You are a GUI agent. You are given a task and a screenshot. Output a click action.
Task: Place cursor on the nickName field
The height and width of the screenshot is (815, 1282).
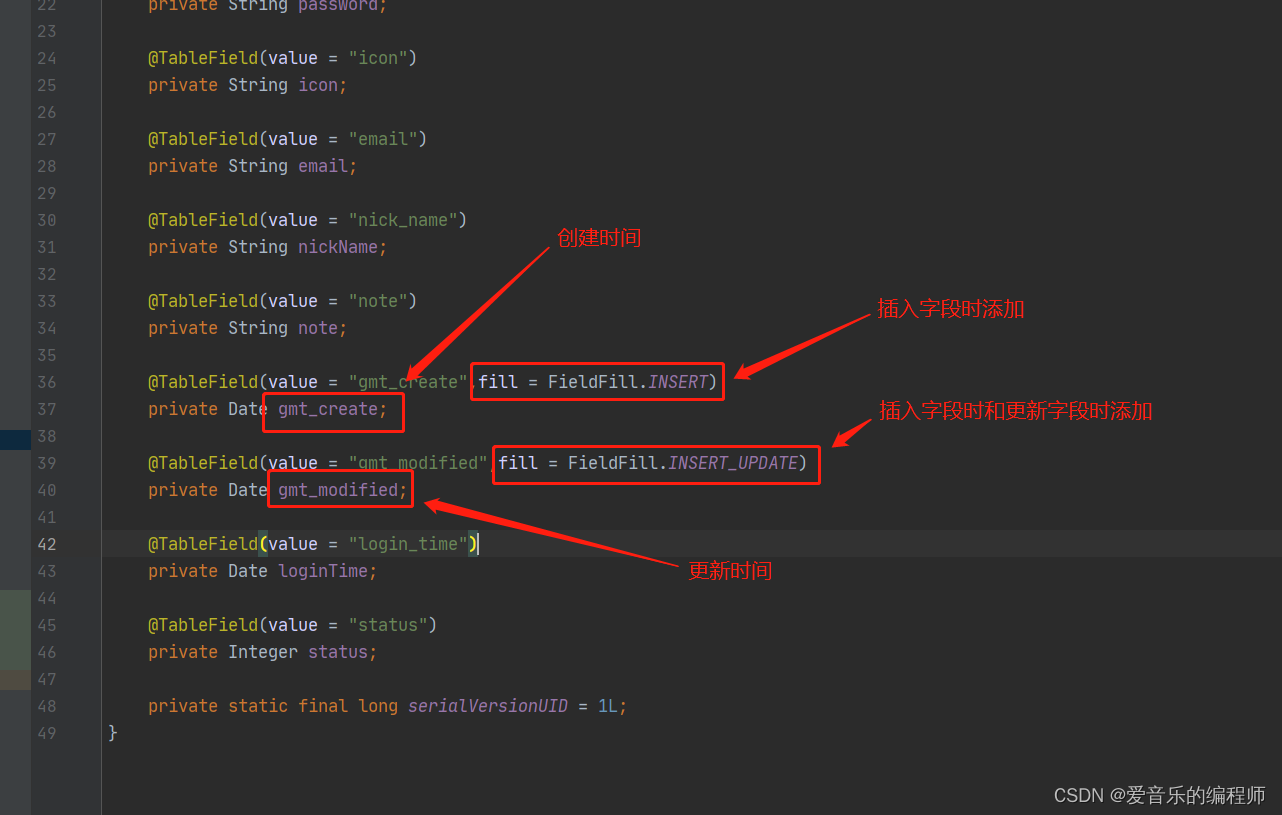coord(338,247)
